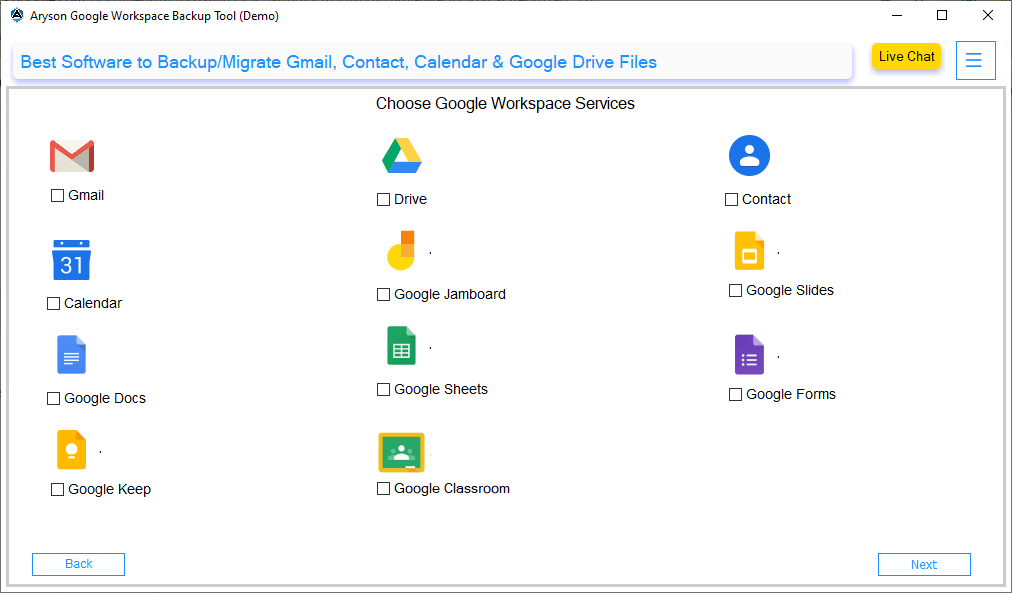Return with the Back button
The width and height of the screenshot is (1012, 593).
[x=78, y=564]
